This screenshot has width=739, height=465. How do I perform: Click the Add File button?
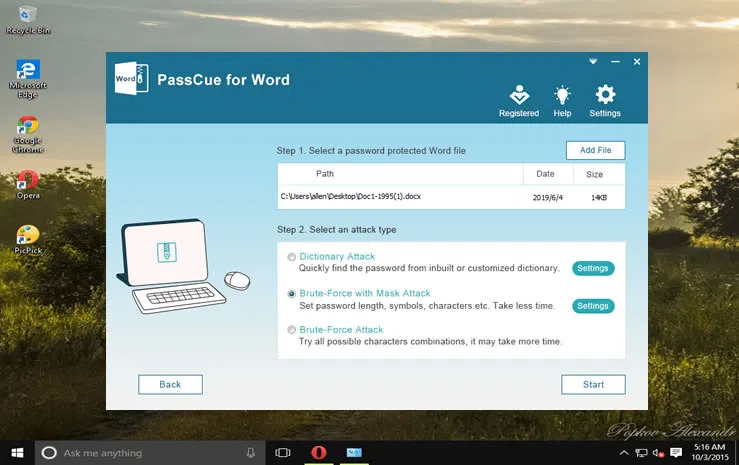tap(595, 150)
